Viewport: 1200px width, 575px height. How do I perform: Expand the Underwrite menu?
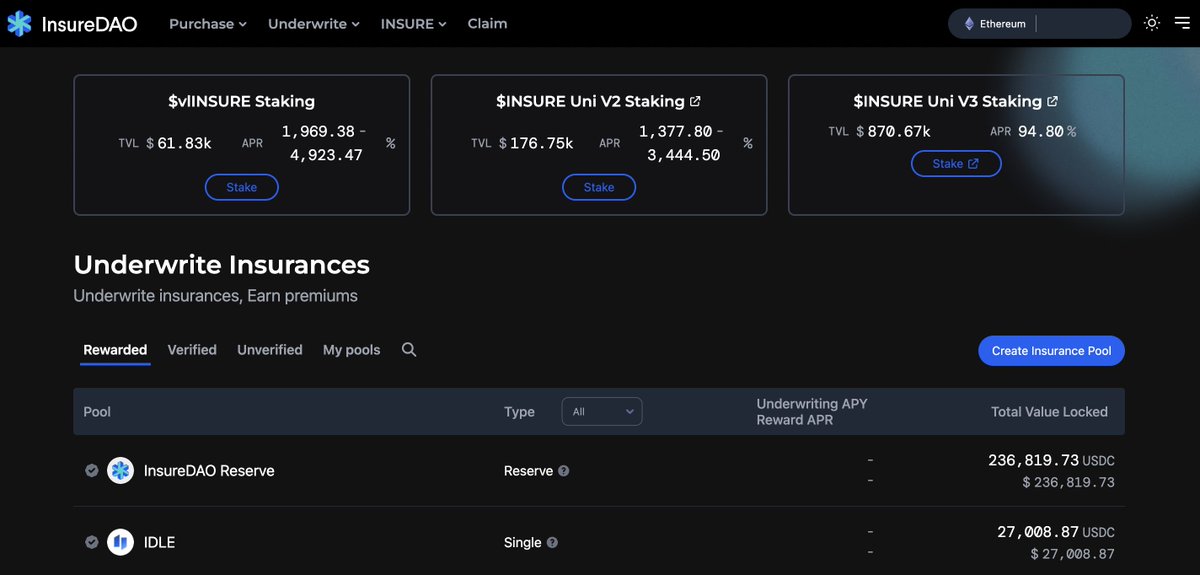click(314, 24)
